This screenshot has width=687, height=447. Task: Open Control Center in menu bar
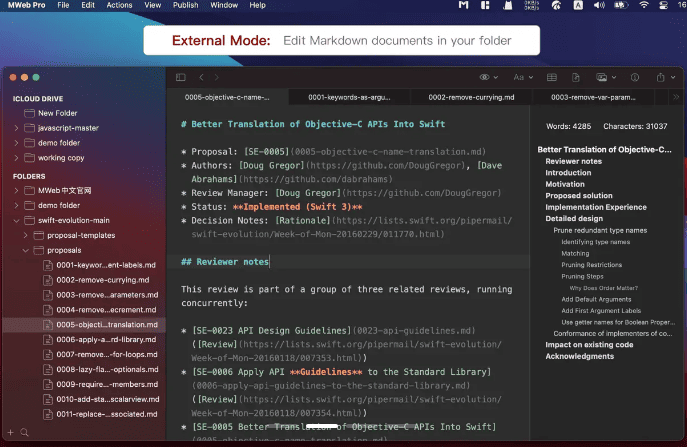tap(664, 5)
